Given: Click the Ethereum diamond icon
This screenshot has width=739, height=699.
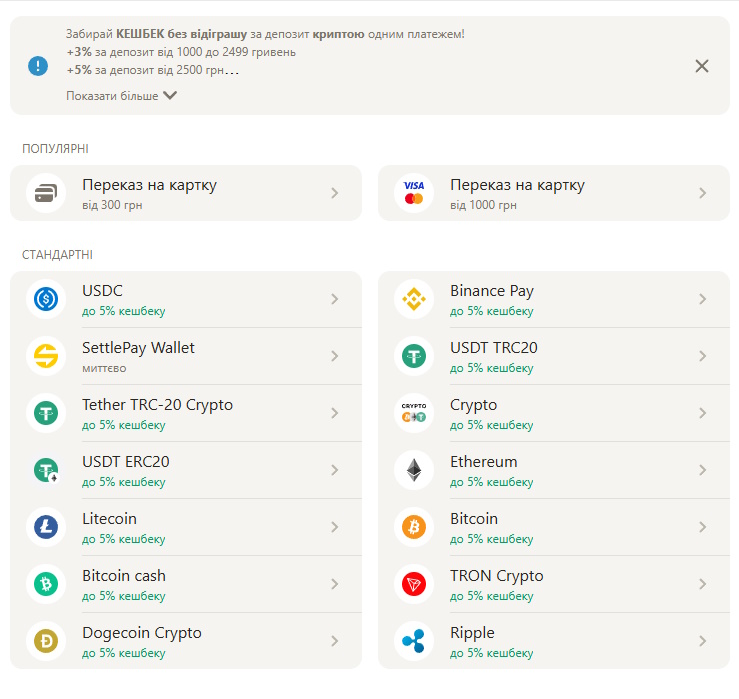Looking at the screenshot, I should click(414, 470).
